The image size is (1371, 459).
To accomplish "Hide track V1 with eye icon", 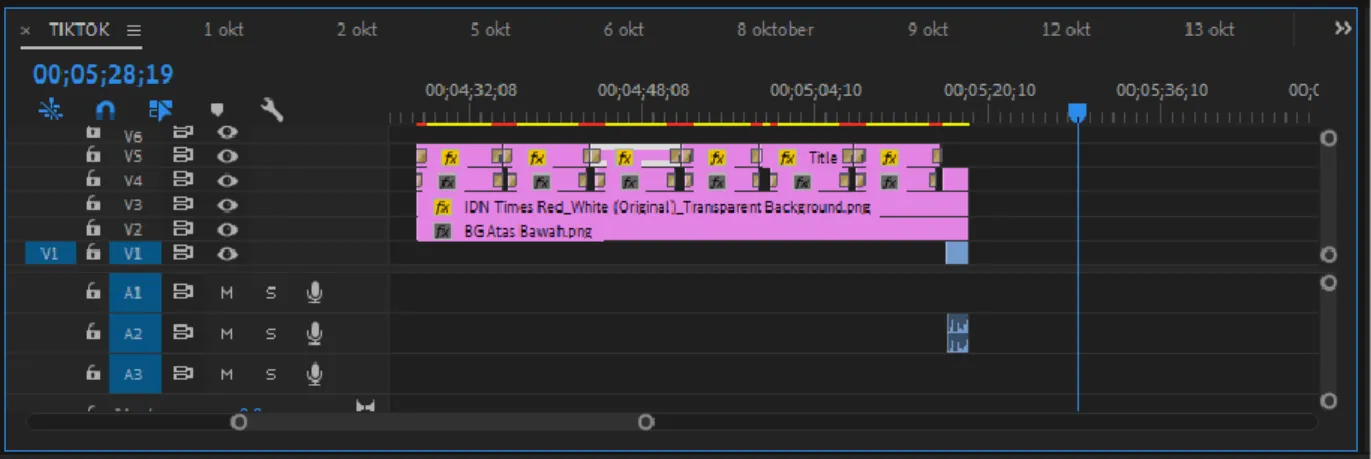I will pos(228,253).
